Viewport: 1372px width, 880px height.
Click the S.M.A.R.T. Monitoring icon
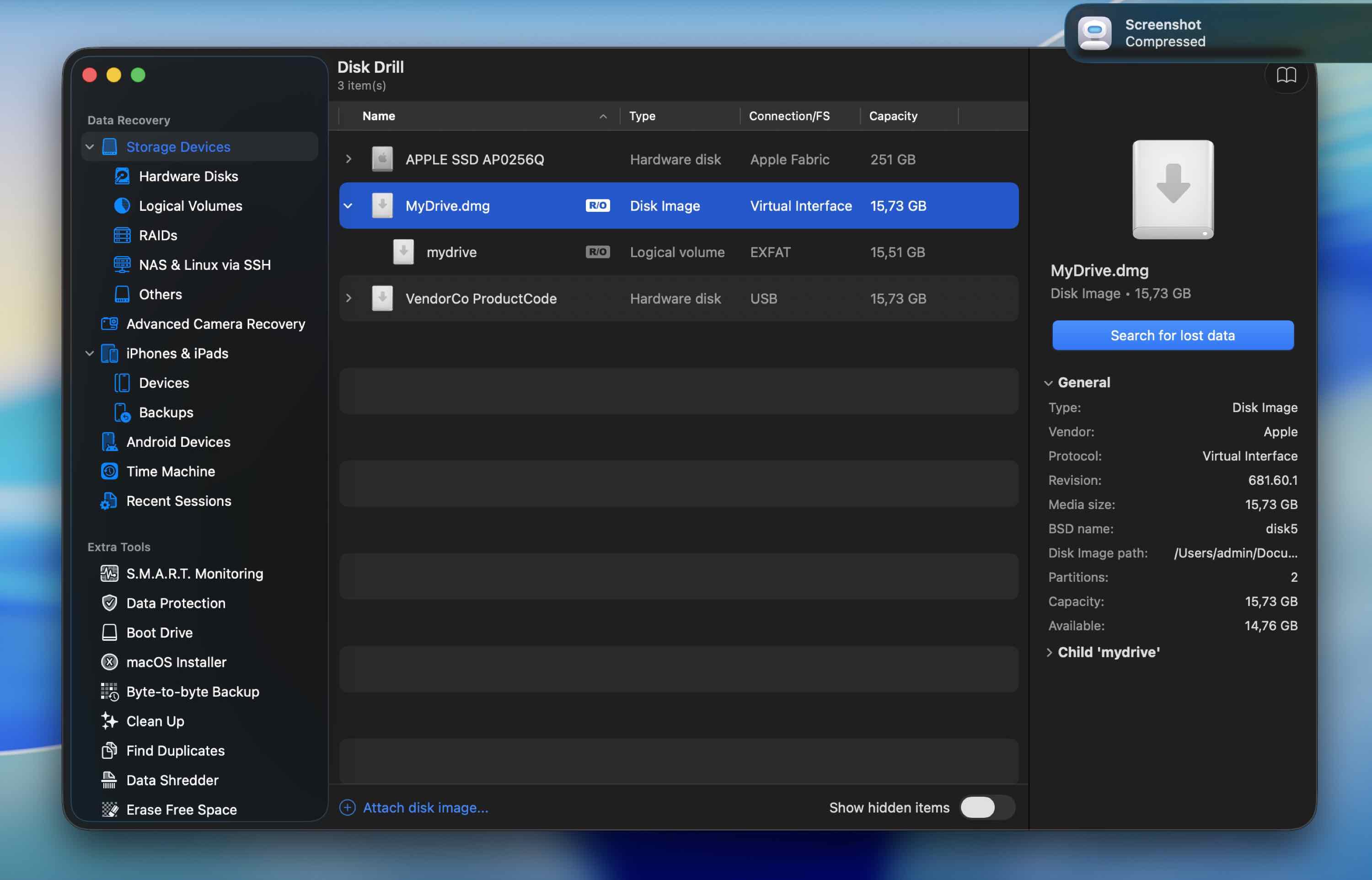click(109, 573)
